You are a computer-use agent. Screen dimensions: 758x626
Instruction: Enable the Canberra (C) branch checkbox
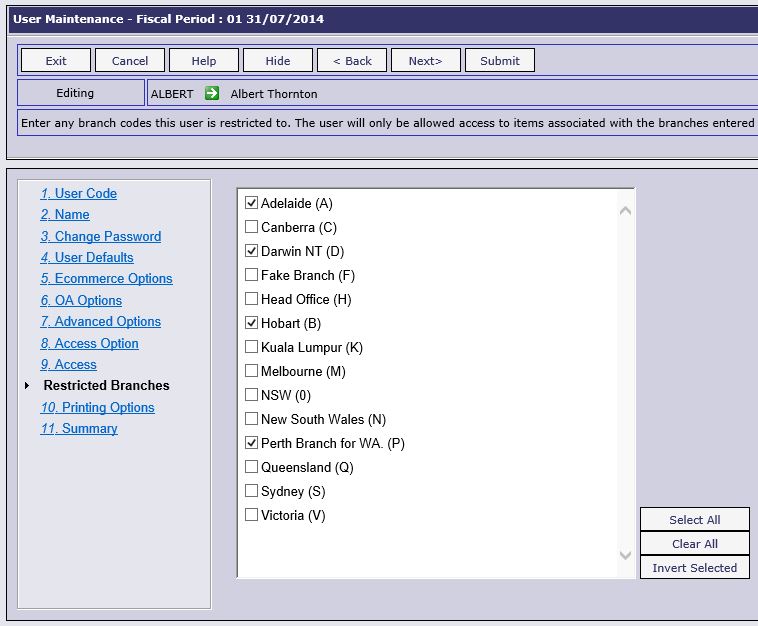pyautogui.click(x=252, y=227)
